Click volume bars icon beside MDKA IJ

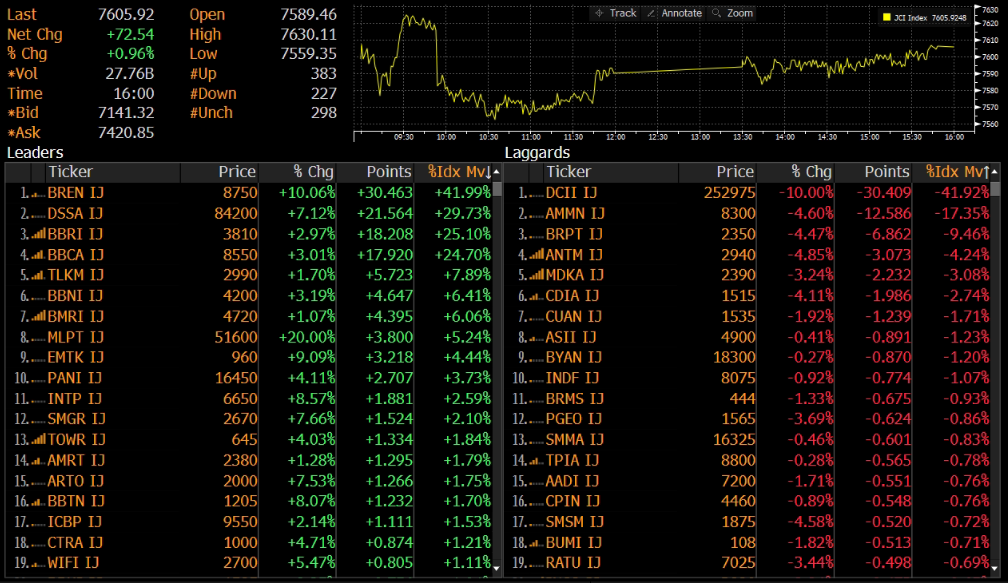[536, 276]
